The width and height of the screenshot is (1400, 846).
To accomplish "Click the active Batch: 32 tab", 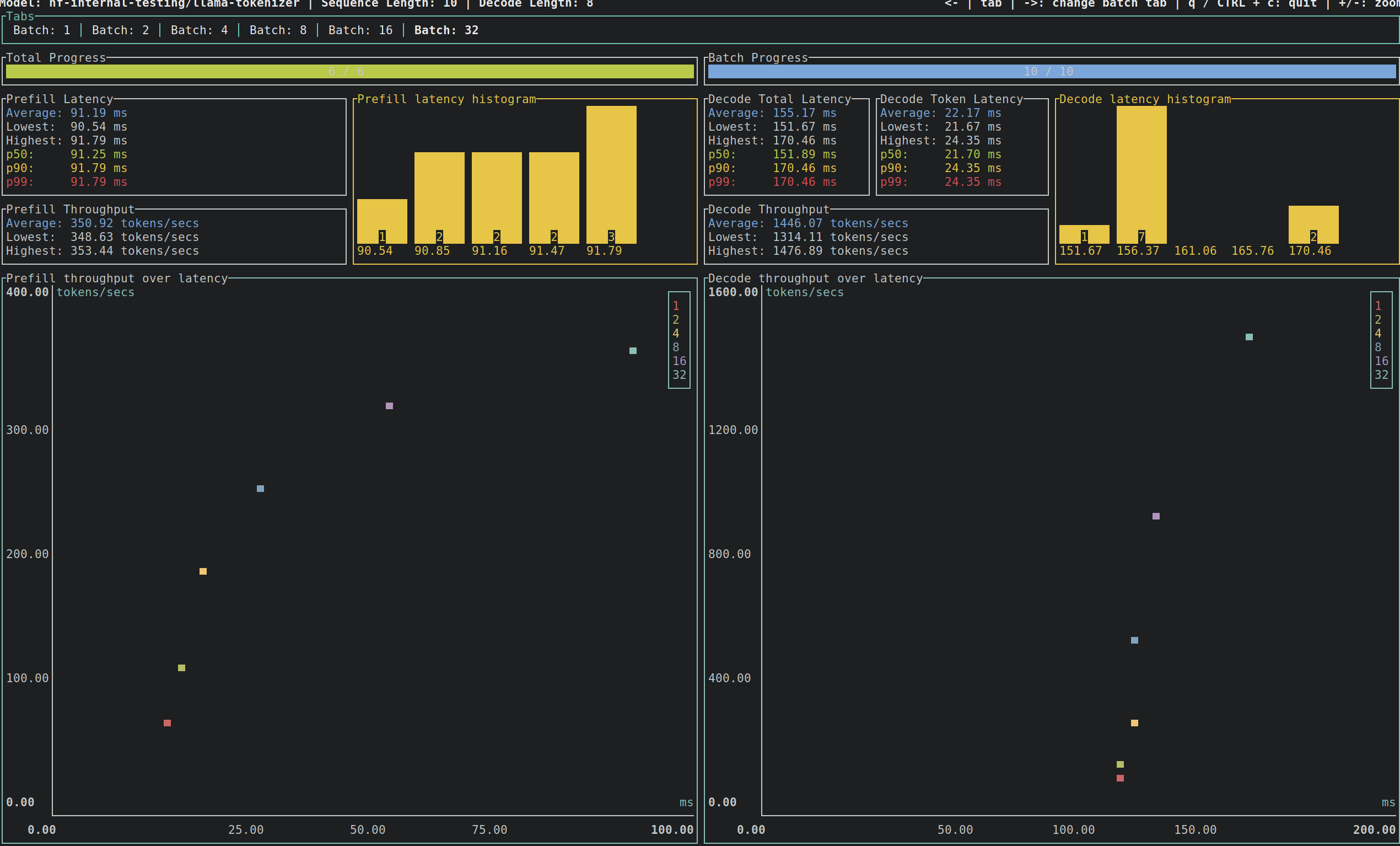I will point(446,30).
